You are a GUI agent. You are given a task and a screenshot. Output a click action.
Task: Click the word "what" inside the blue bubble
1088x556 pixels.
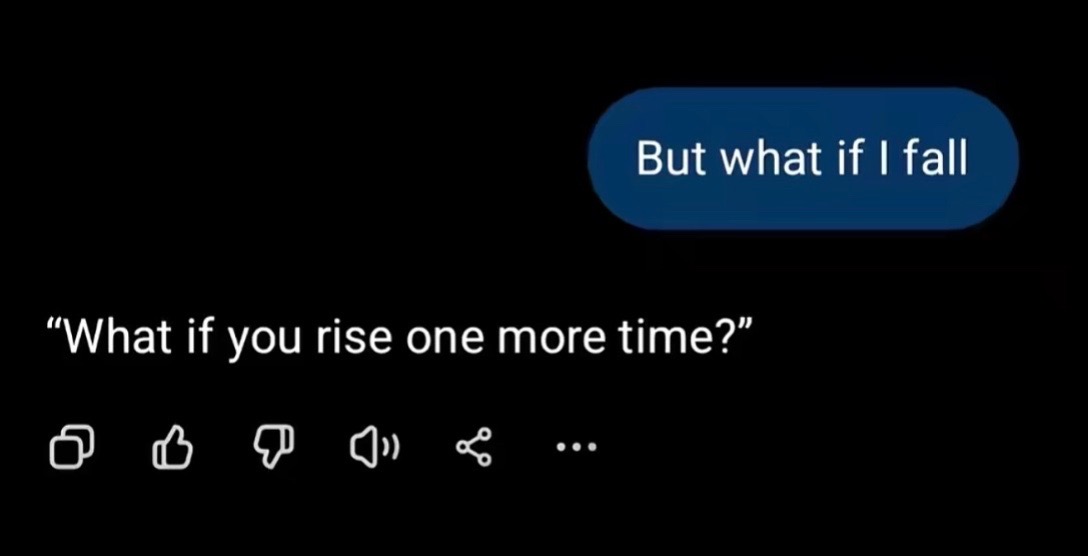pyautogui.click(x=764, y=158)
